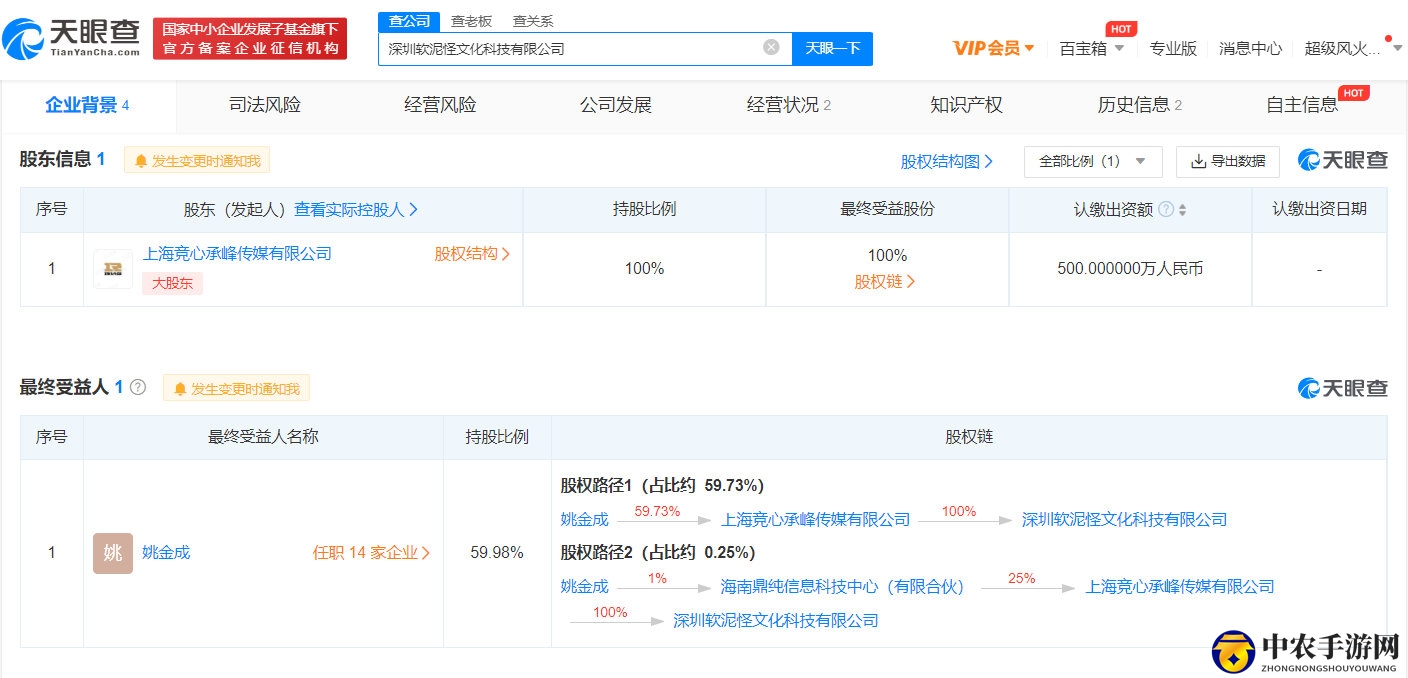
Task: Click the 500.000000万人民币 capital value
Action: tap(1130, 269)
